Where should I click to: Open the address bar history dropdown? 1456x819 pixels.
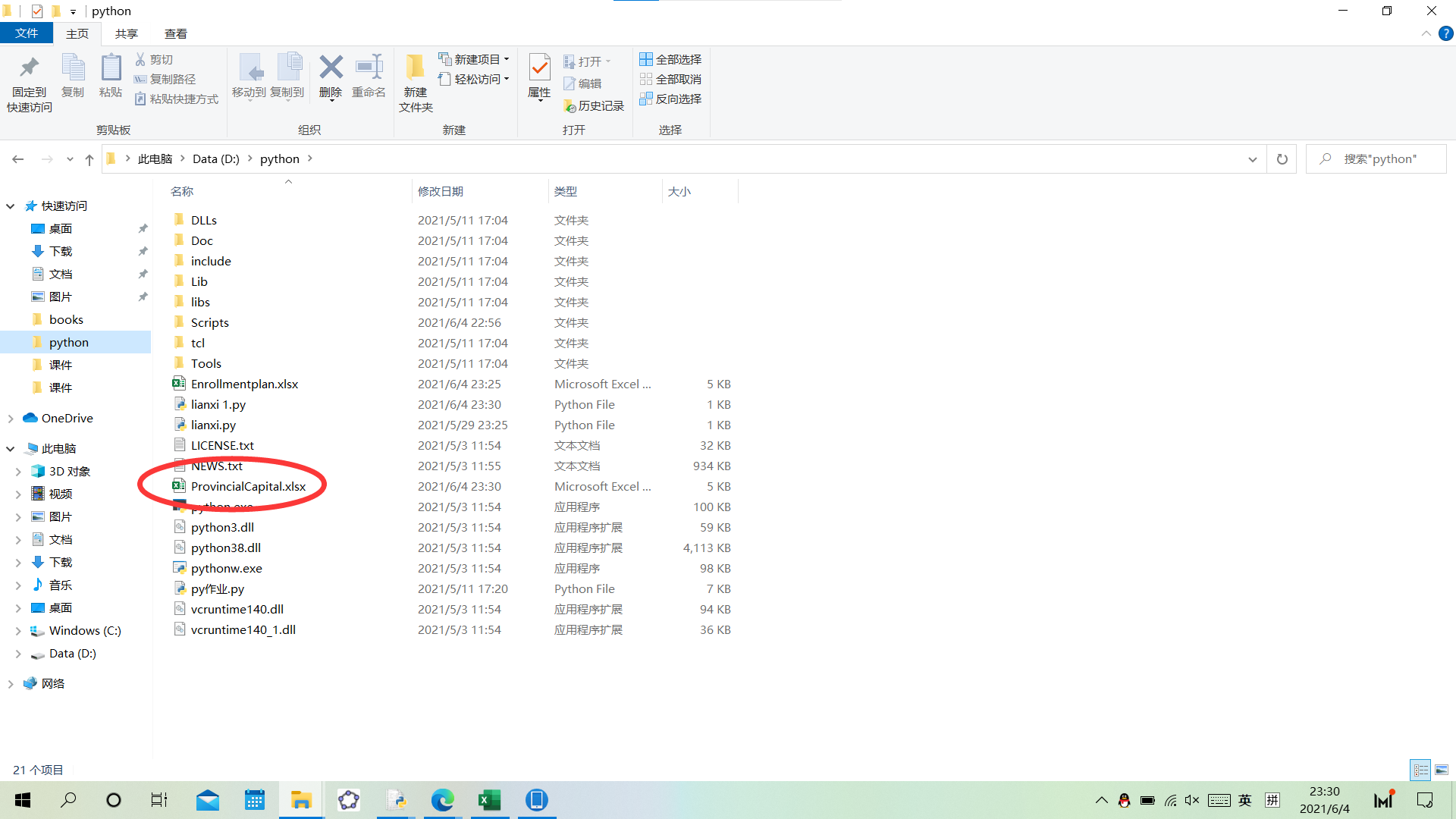click(x=1252, y=159)
